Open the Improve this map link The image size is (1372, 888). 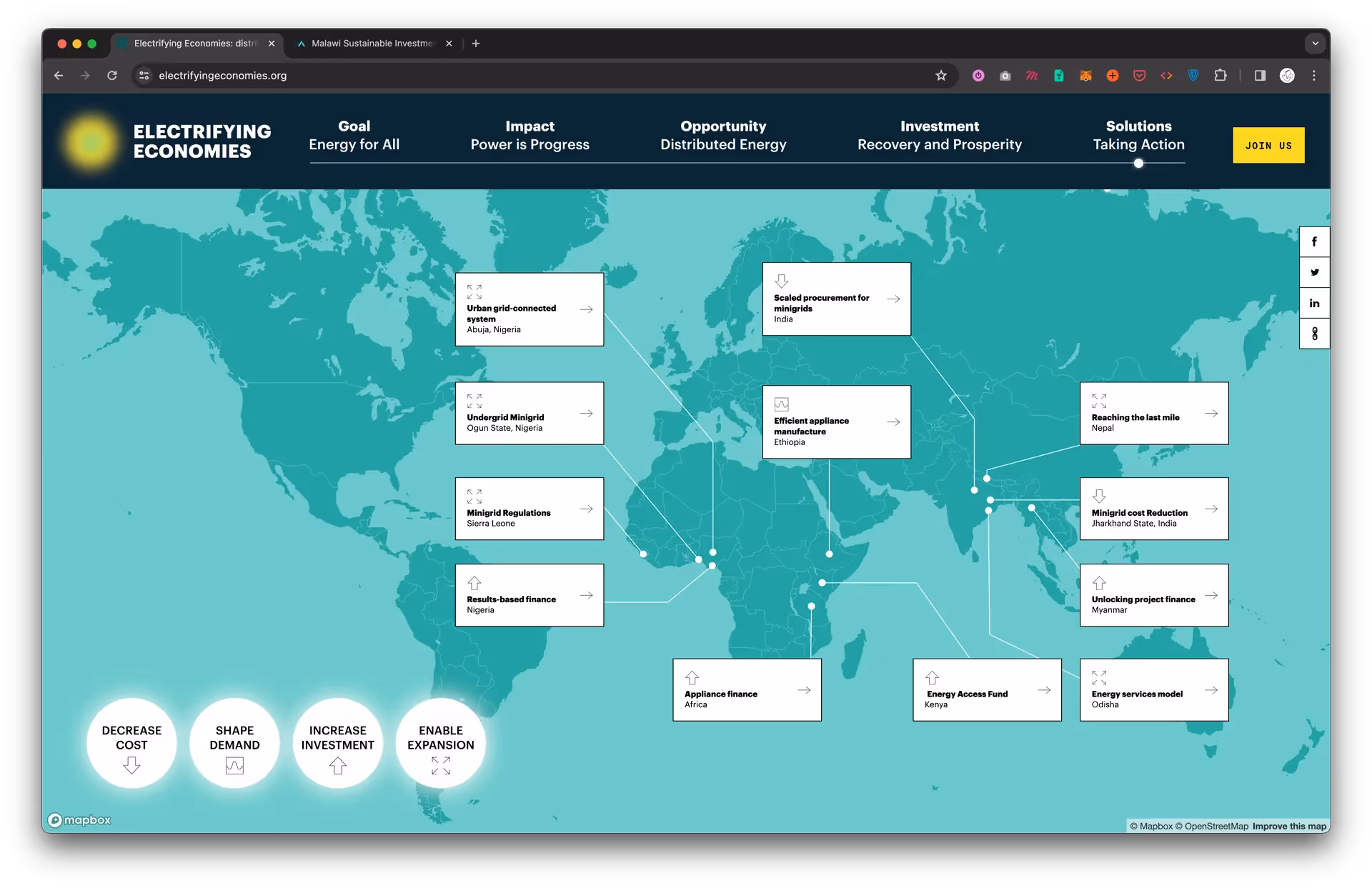pyautogui.click(x=1288, y=826)
